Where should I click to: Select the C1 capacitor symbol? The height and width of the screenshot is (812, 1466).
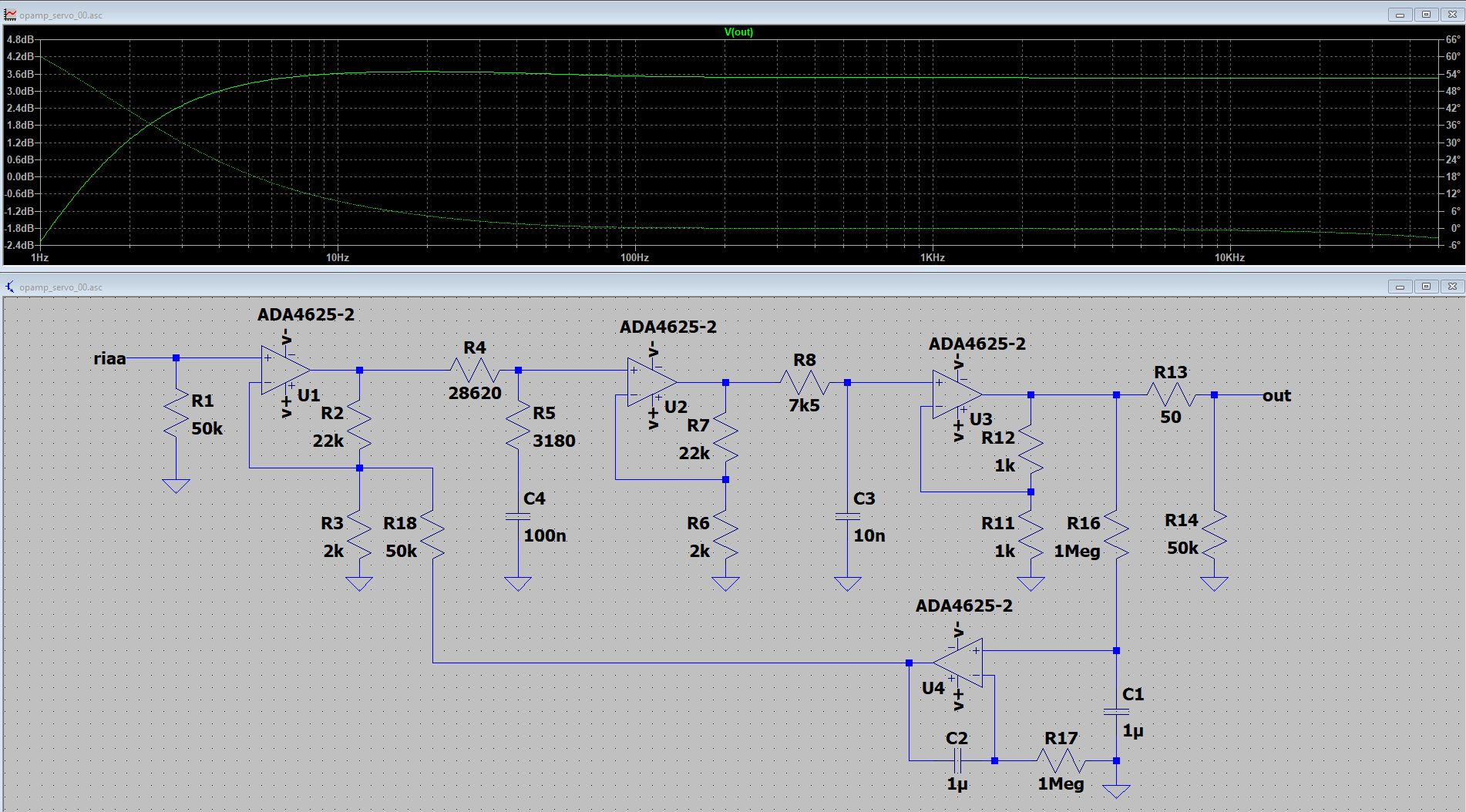coord(1117,713)
